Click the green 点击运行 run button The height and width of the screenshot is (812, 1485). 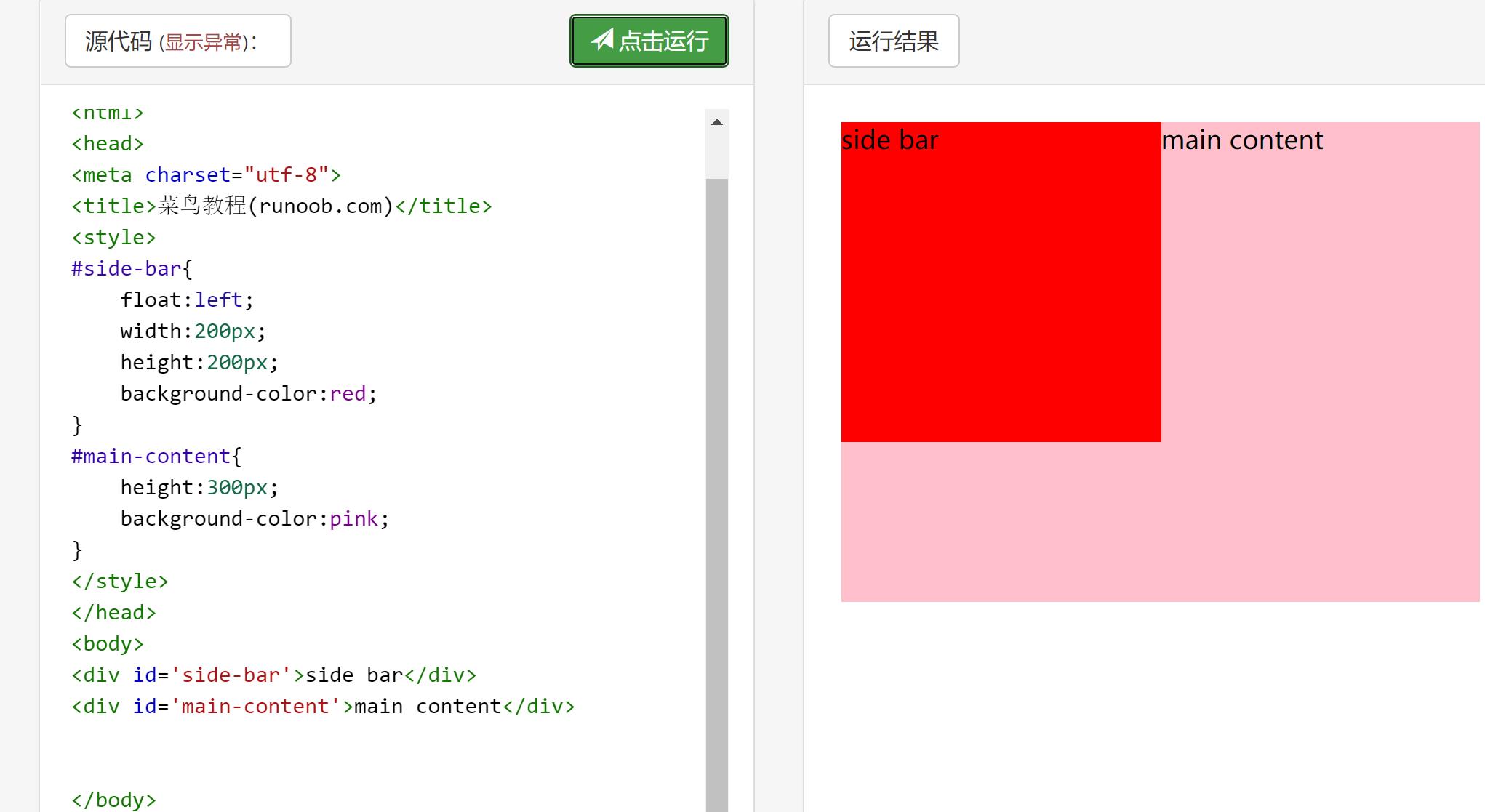[649, 41]
